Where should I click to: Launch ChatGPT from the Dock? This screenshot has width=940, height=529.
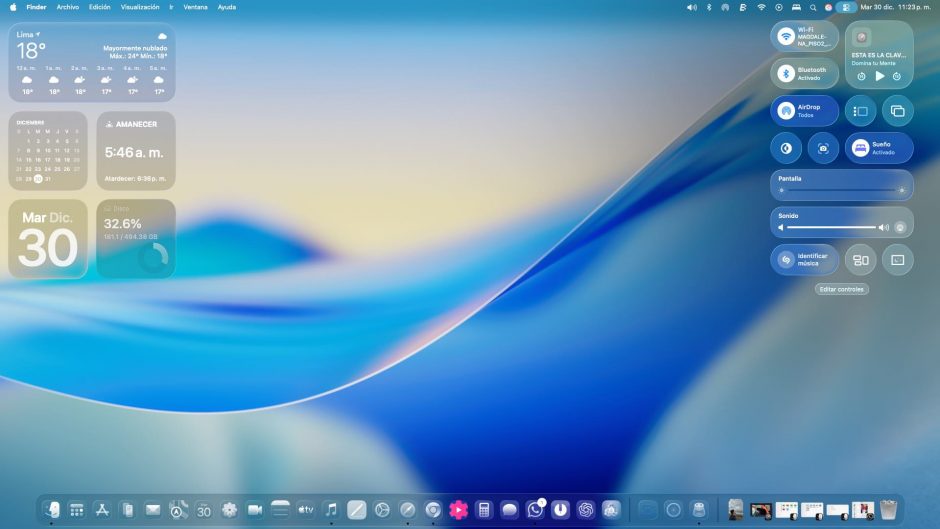click(586, 510)
